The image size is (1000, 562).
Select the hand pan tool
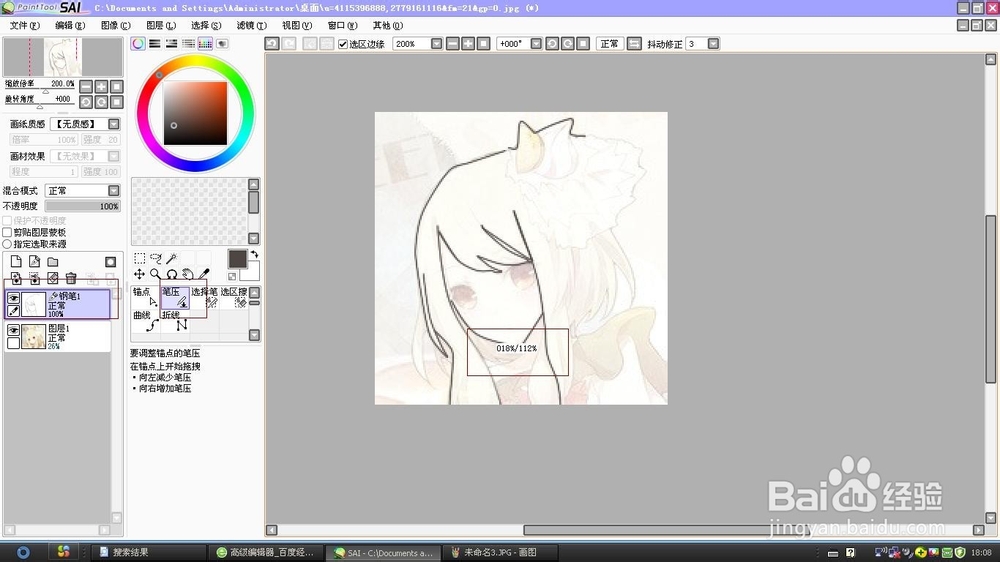(x=188, y=274)
